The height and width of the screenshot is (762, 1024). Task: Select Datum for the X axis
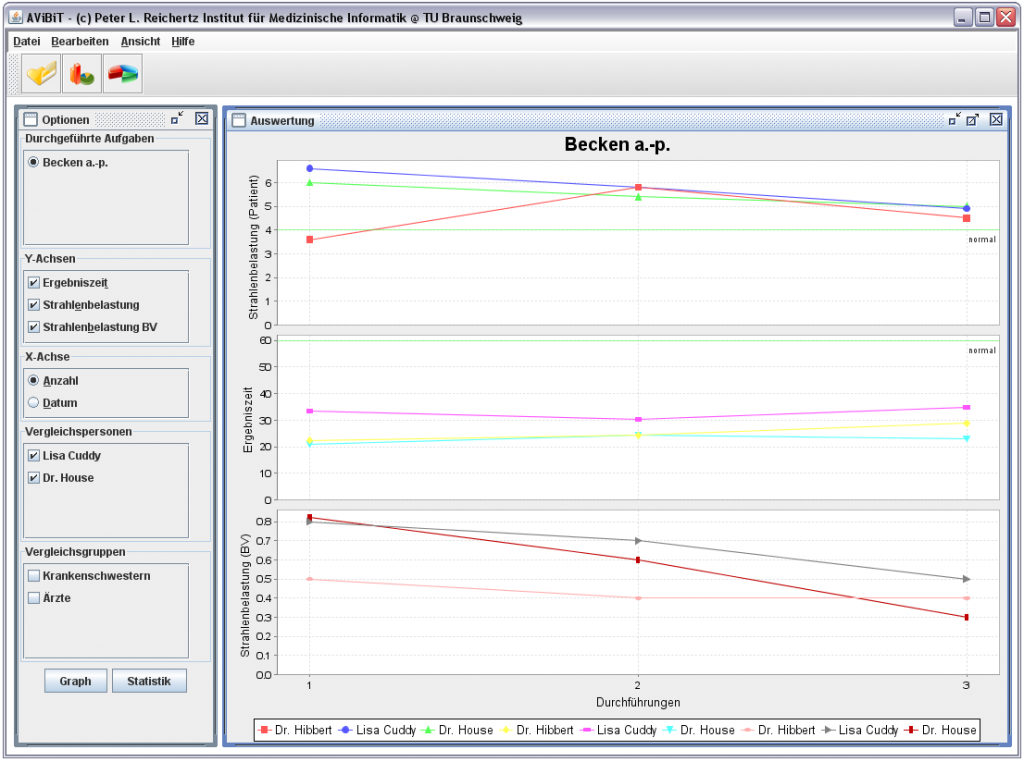[x=33, y=403]
